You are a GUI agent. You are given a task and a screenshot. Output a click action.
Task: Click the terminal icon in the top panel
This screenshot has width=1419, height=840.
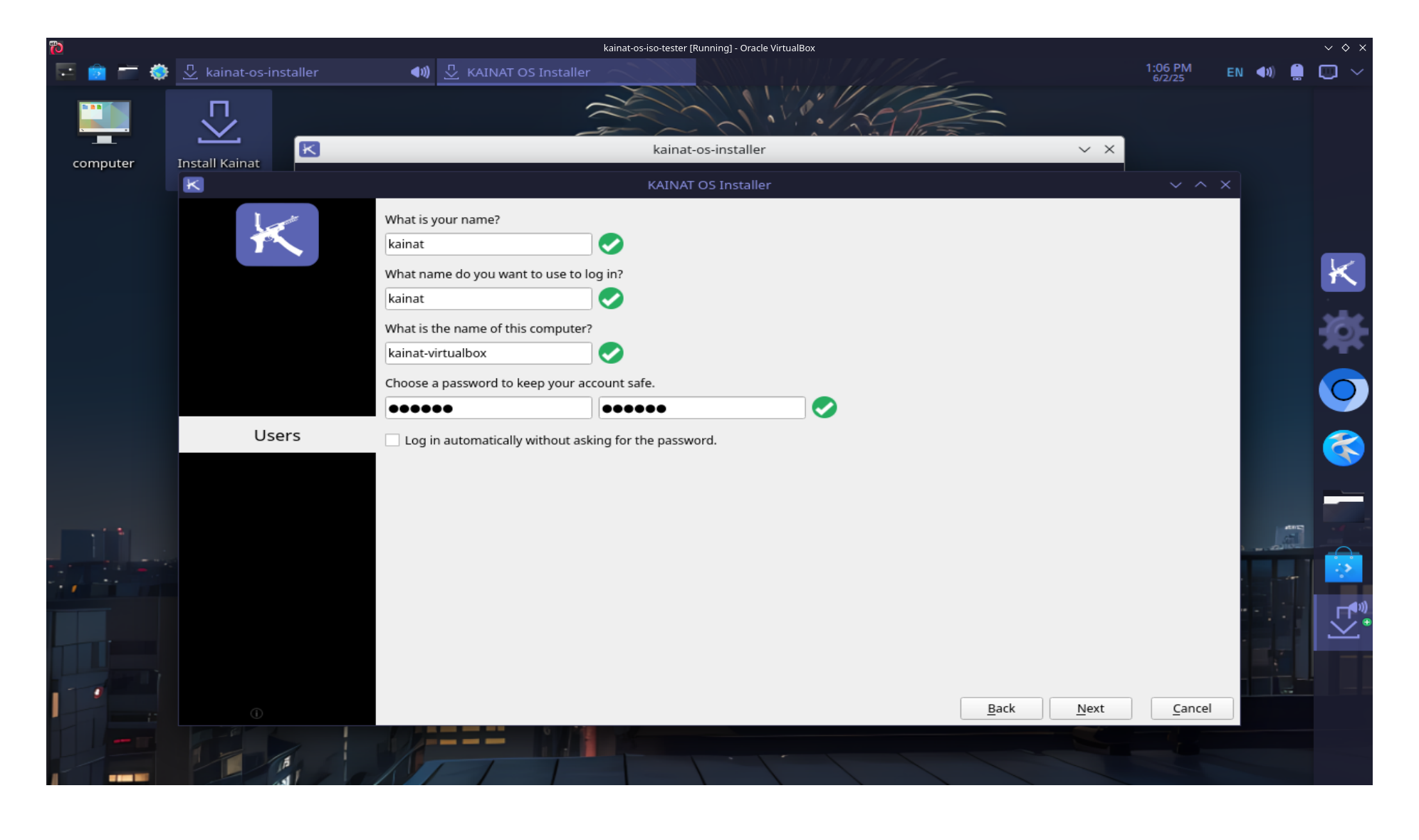(x=66, y=72)
